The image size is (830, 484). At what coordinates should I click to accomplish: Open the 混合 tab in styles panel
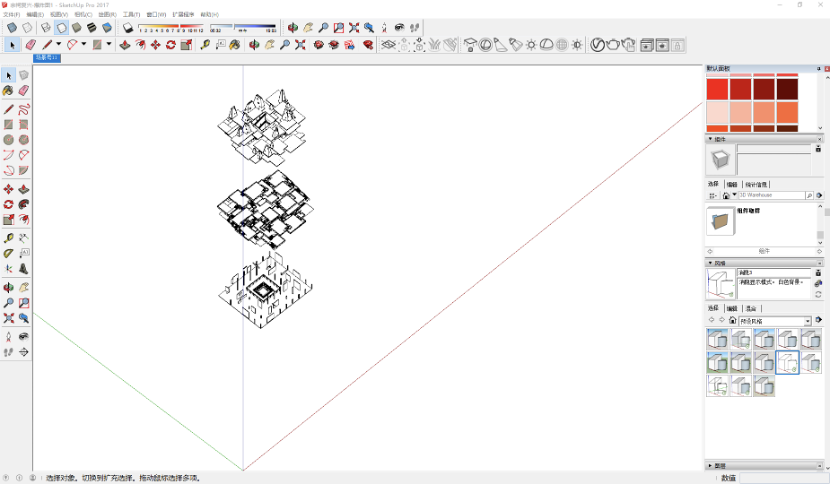[751, 308]
